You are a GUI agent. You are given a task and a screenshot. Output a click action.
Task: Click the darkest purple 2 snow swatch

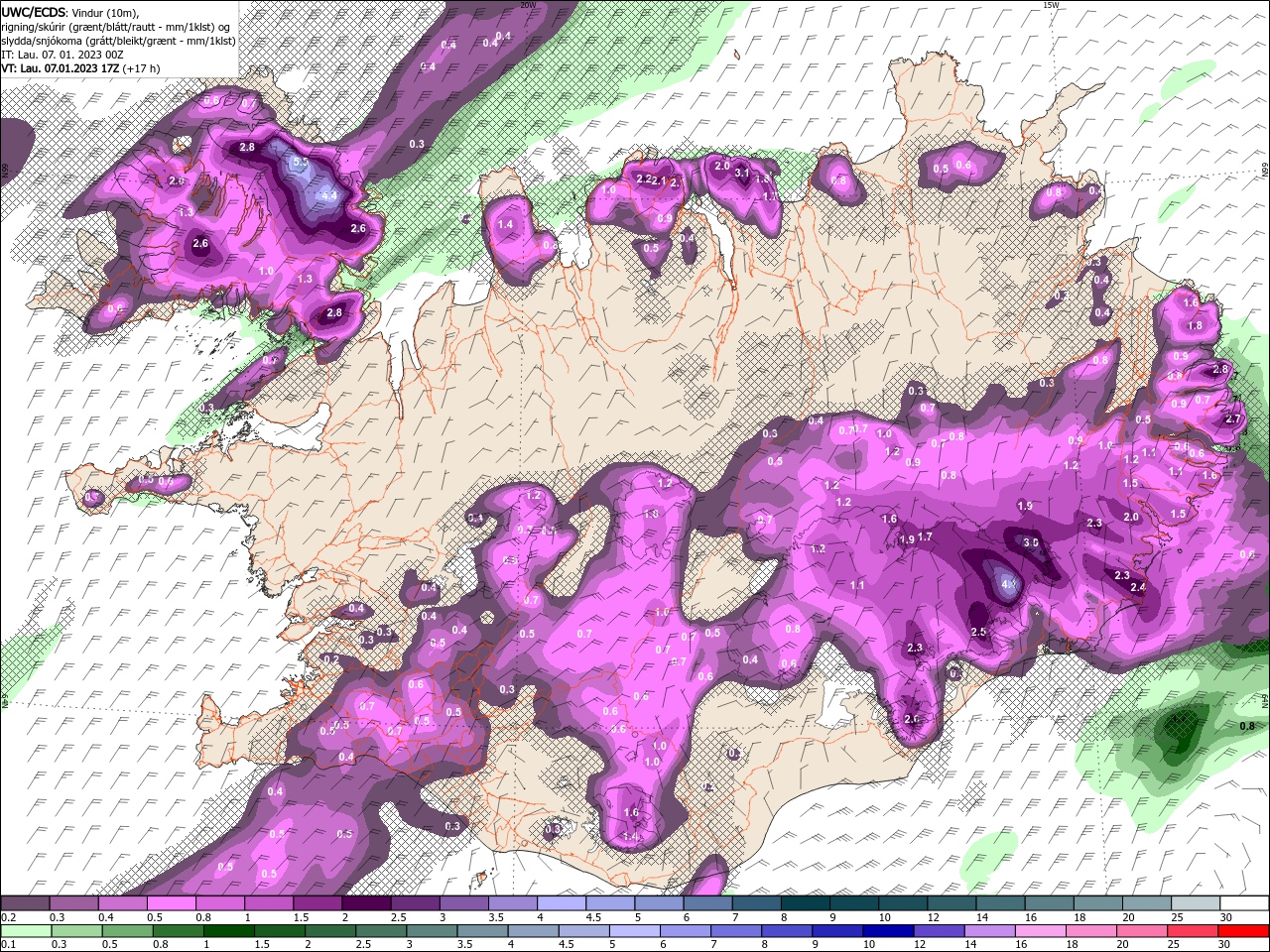pyautogui.click(x=366, y=903)
